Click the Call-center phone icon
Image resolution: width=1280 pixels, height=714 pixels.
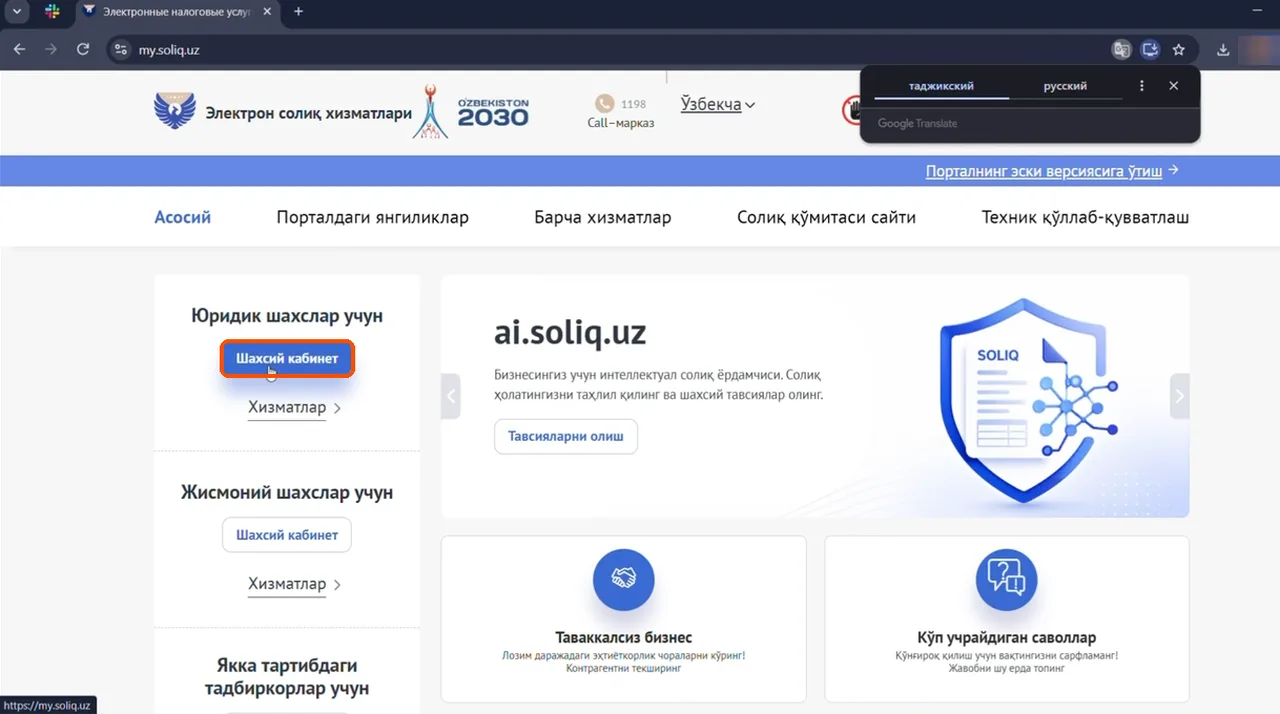point(604,103)
